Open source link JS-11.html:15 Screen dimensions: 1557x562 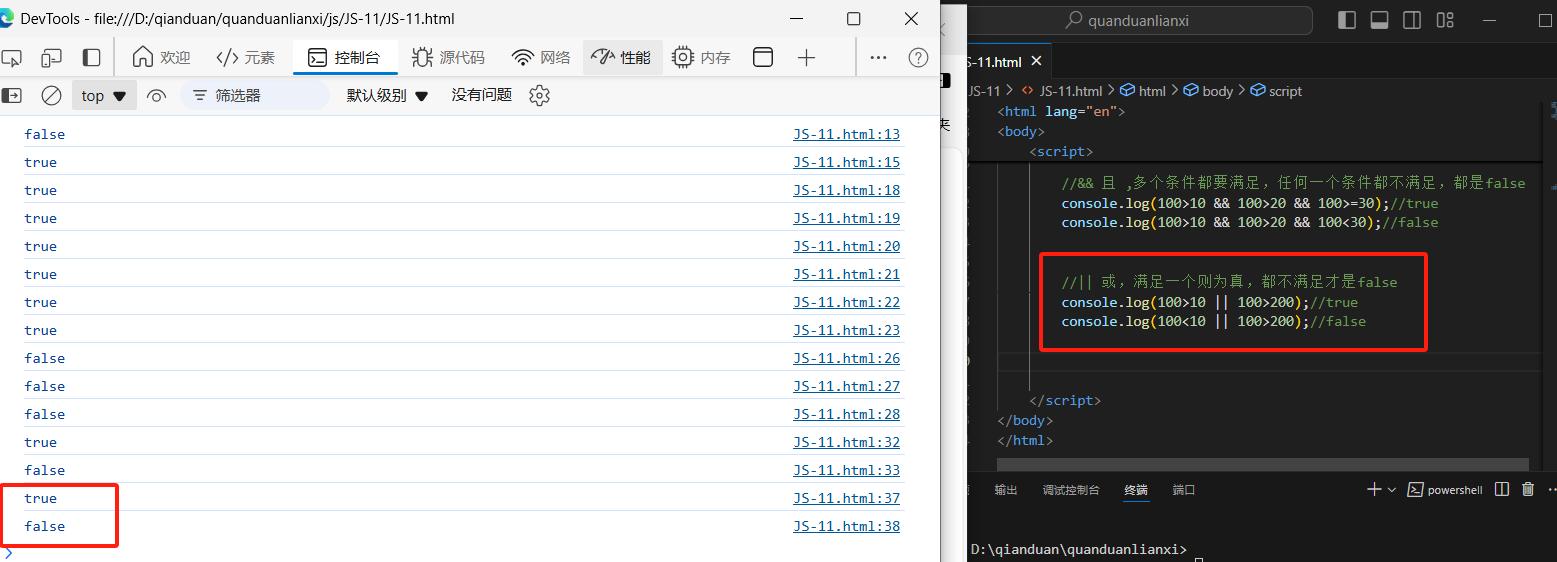[846, 162]
